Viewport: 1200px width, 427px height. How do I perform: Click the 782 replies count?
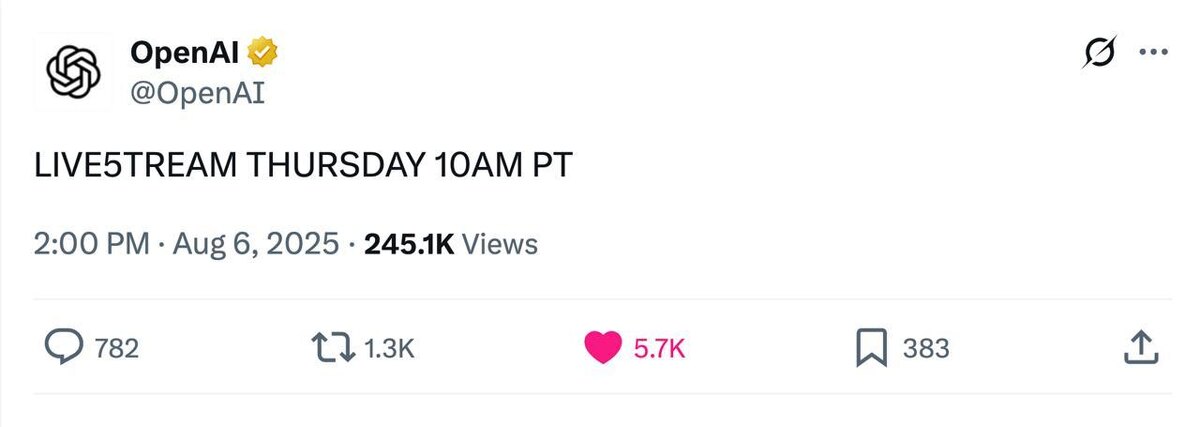(x=116, y=348)
